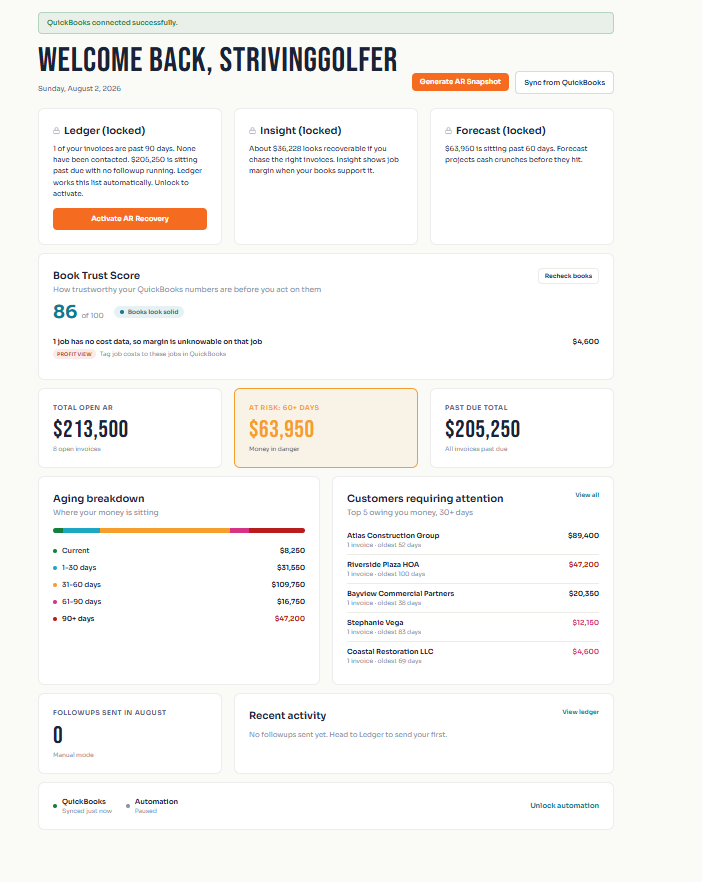Recheck books in Book Trust Score
This screenshot has height=882, width=702.
pyautogui.click(x=568, y=276)
